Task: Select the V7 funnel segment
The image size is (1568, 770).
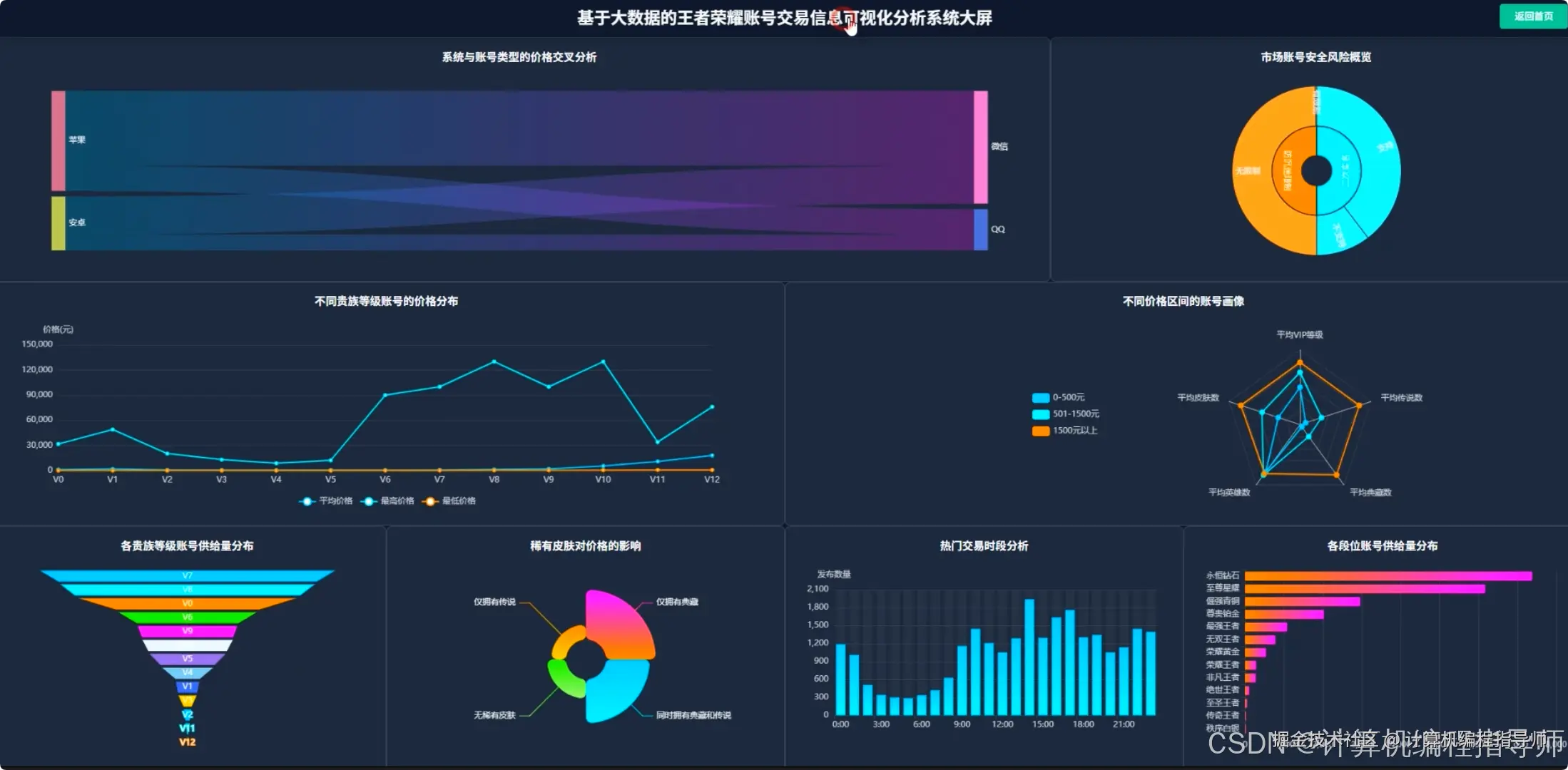Action: coord(188,575)
